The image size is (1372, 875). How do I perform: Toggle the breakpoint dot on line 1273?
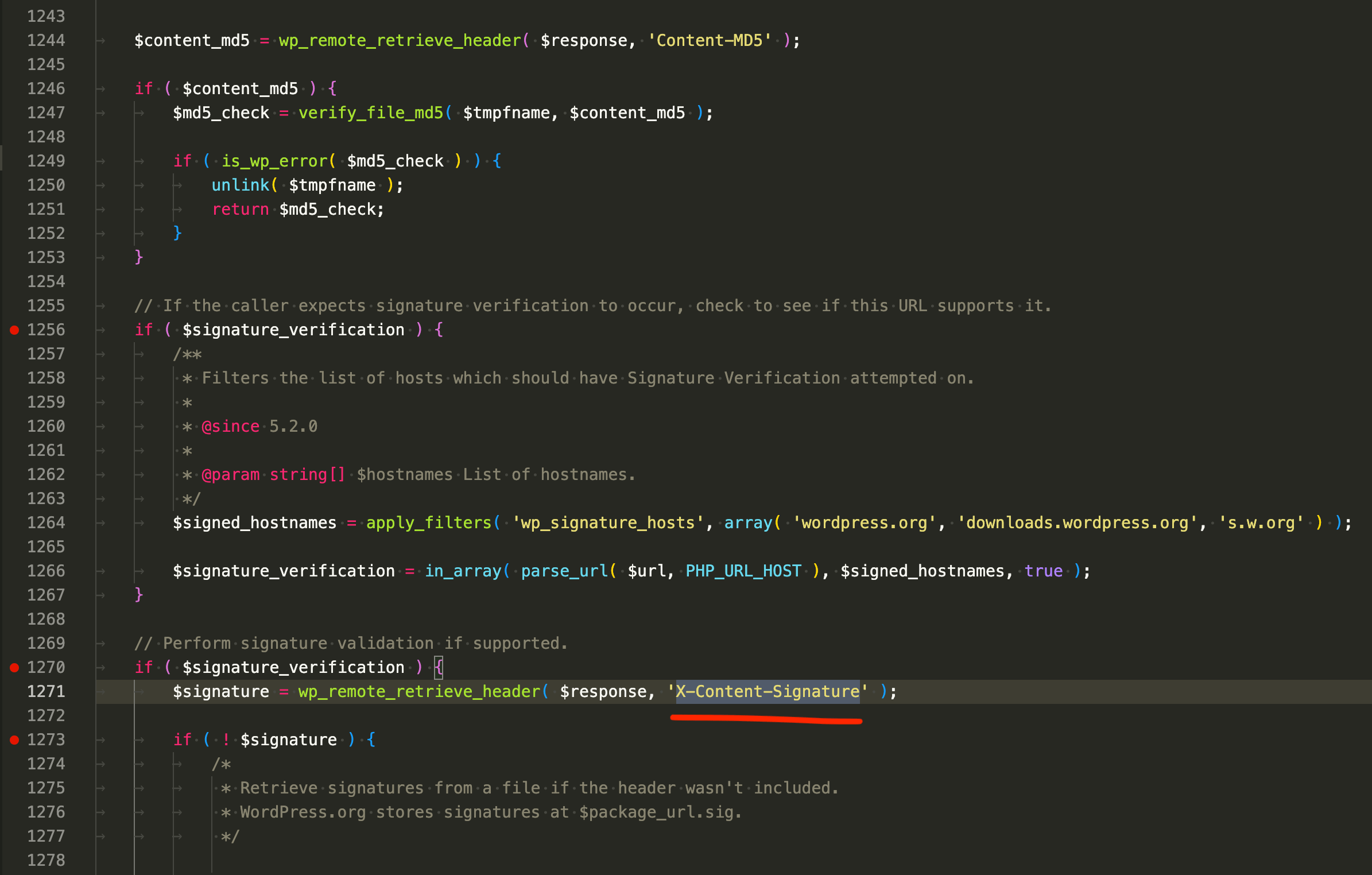(x=15, y=740)
